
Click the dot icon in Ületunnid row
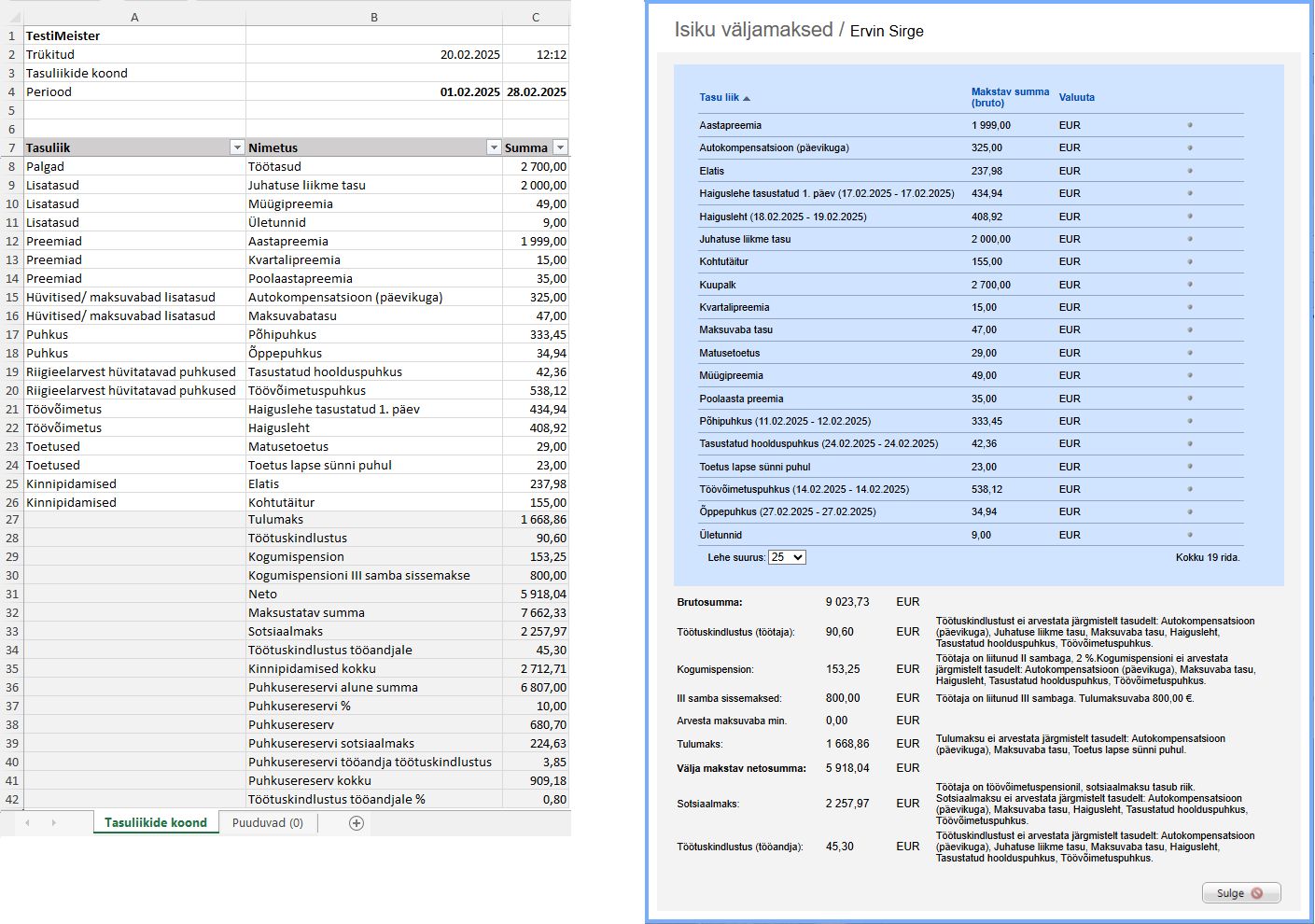pos(1190,535)
